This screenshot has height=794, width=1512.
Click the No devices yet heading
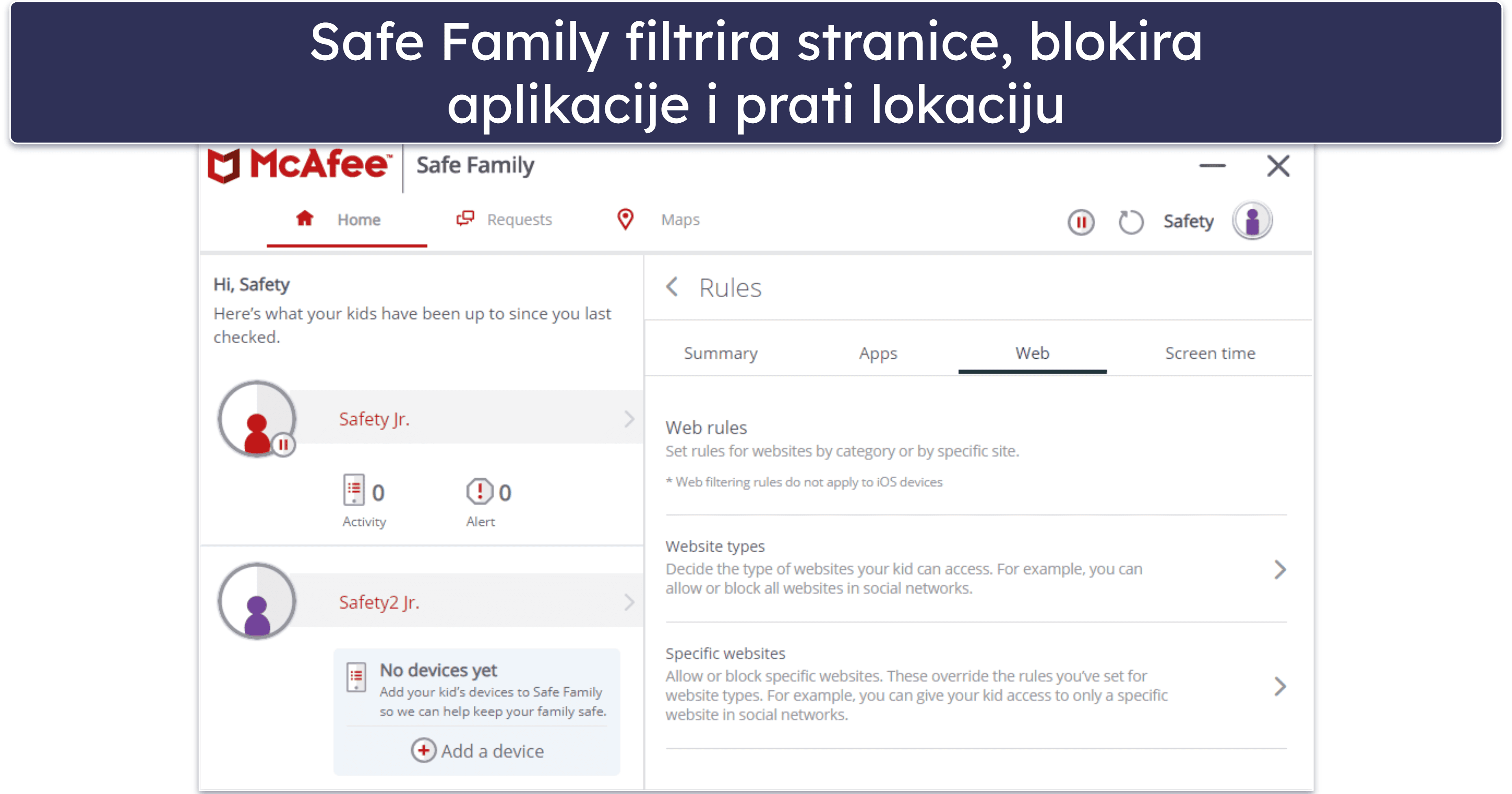point(438,670)
